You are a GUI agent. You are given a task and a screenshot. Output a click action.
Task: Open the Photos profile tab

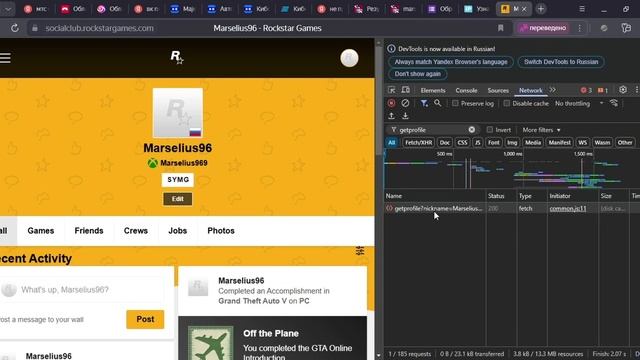[221, 231]
